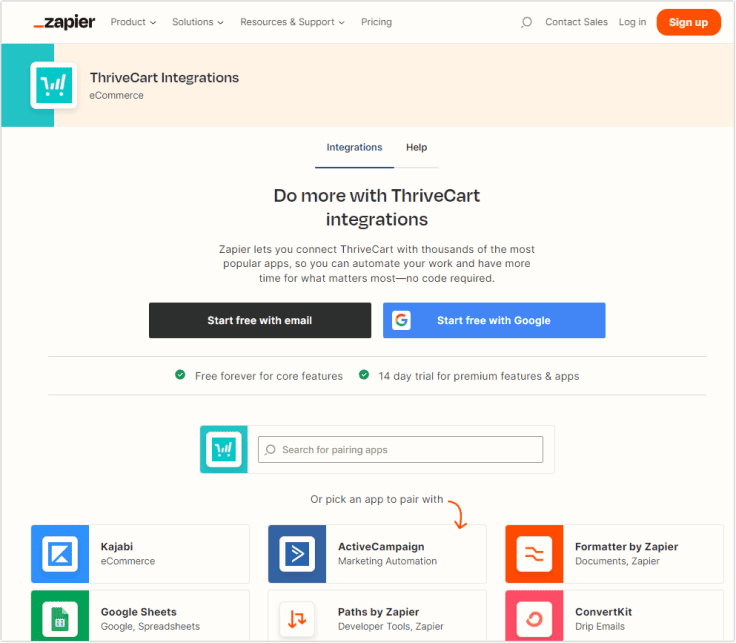Viewport: 736px width, 643px height.
Task: Switch to the Help tab
Action: point(416,148)
